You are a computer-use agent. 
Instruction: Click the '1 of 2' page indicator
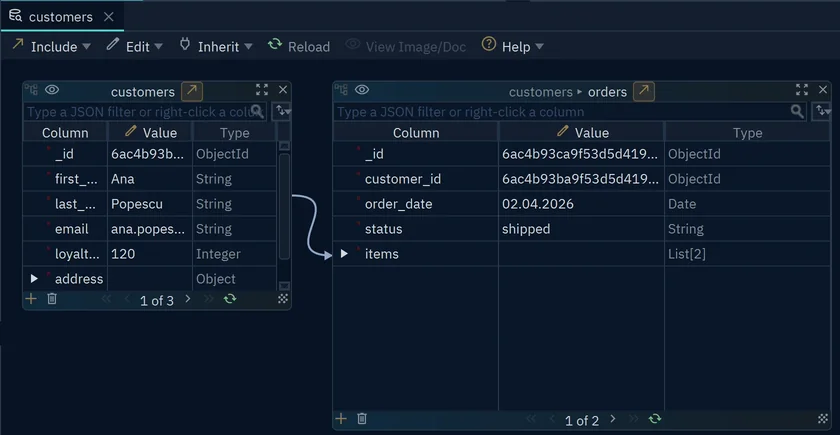[x=582, y=421]
